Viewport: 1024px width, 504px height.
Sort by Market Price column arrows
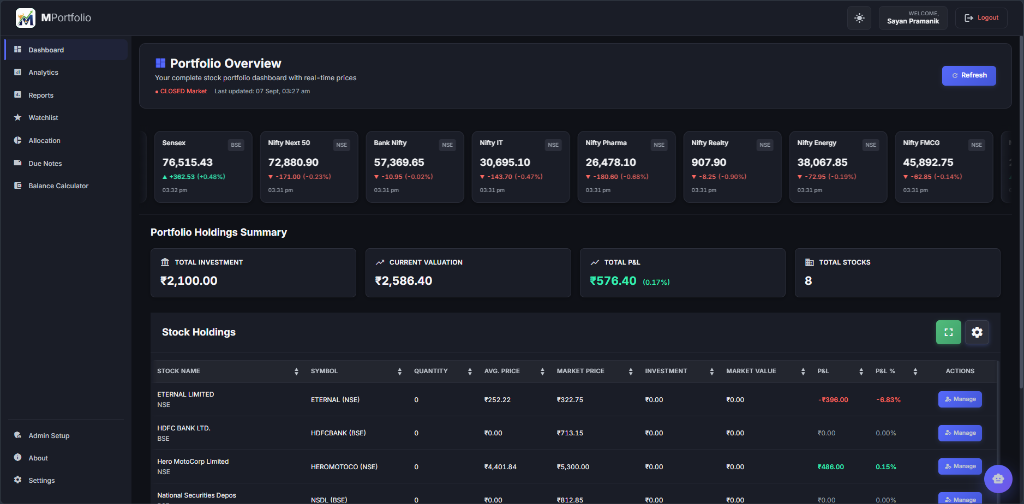tap(631, 371)
